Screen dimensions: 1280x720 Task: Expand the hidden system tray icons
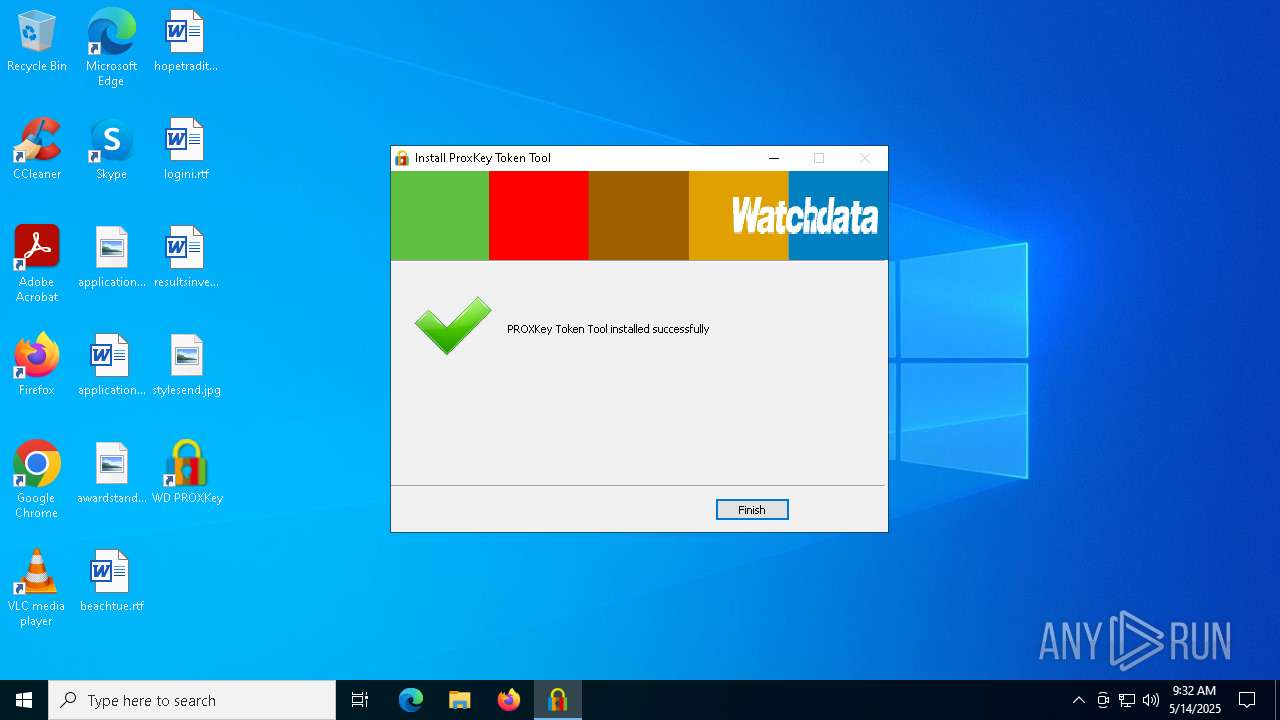click(1078, 700)
